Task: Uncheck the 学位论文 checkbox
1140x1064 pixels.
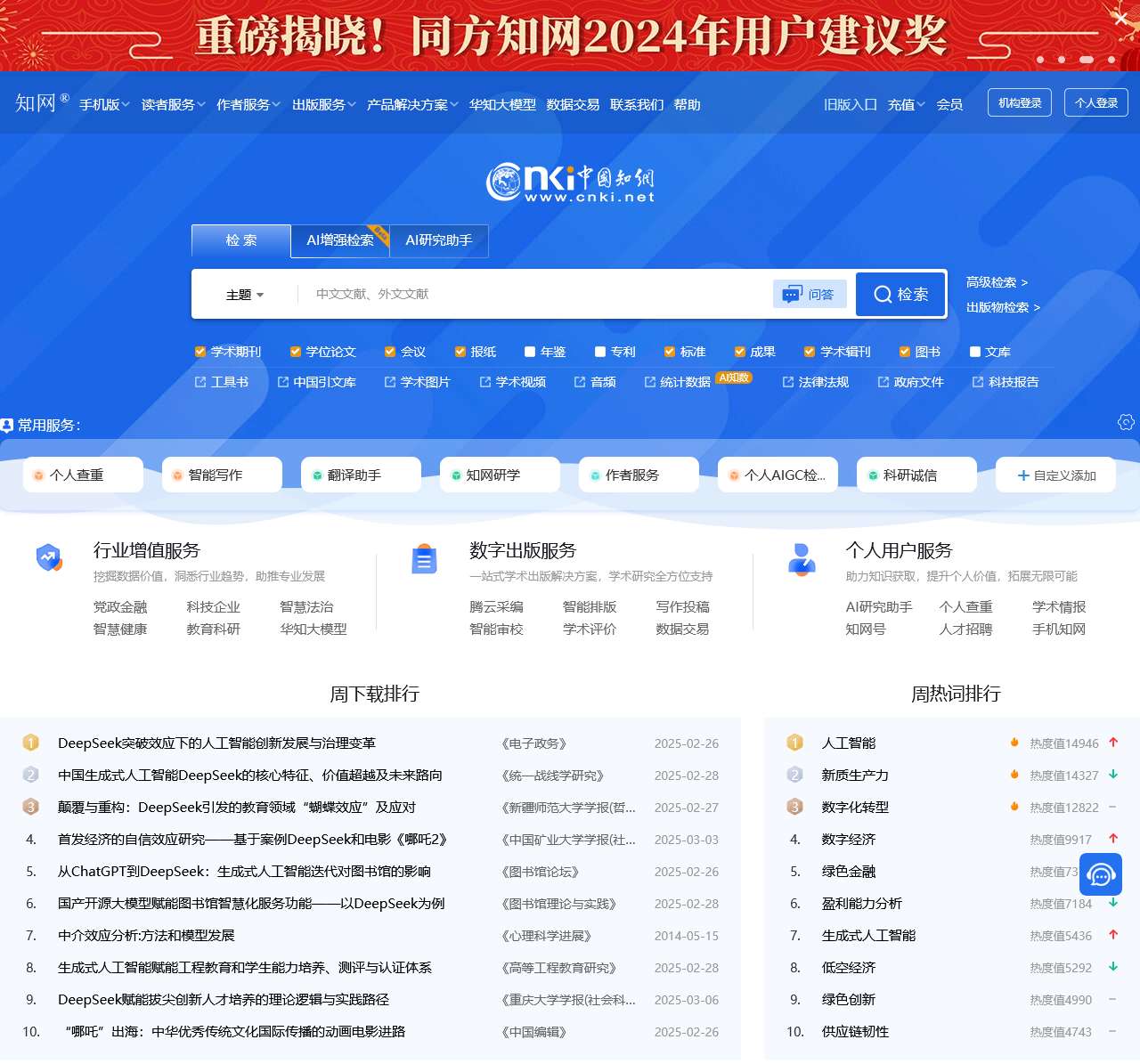Action: coord(296,352)
